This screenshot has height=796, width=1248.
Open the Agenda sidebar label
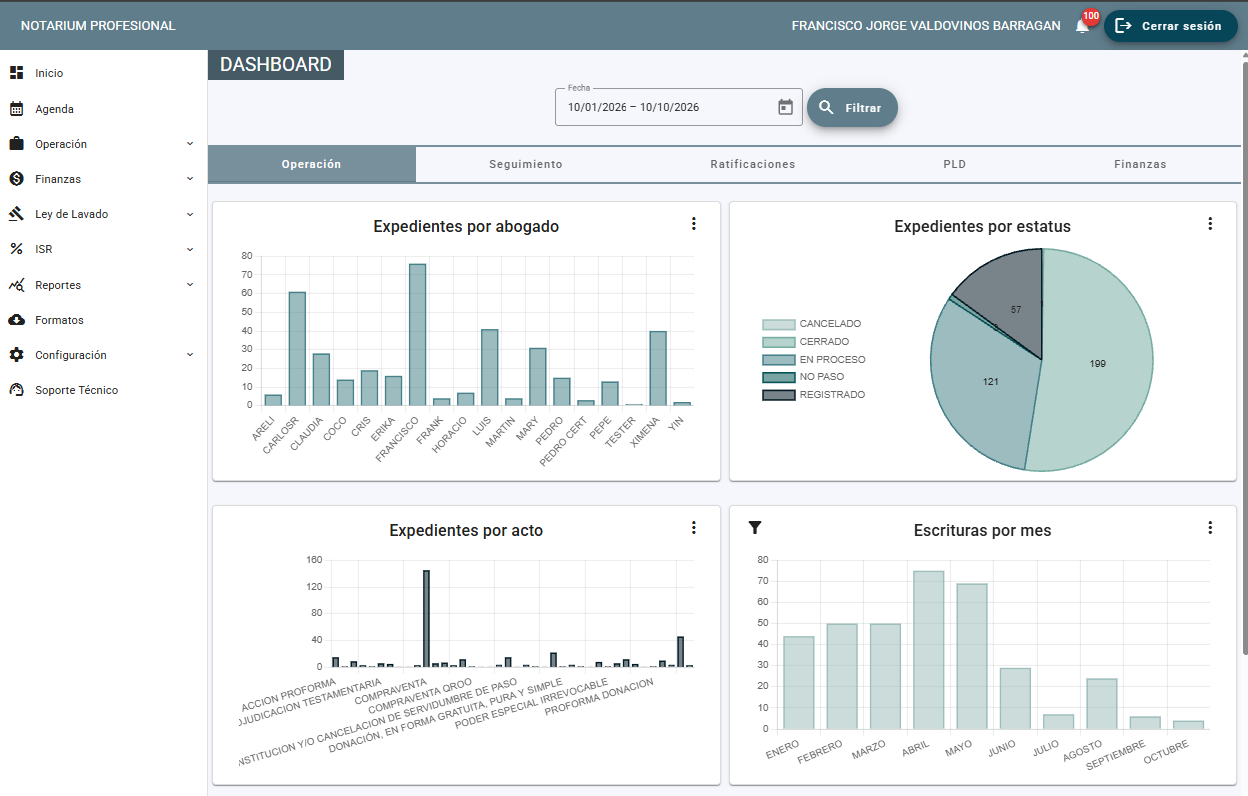point(54,109)
